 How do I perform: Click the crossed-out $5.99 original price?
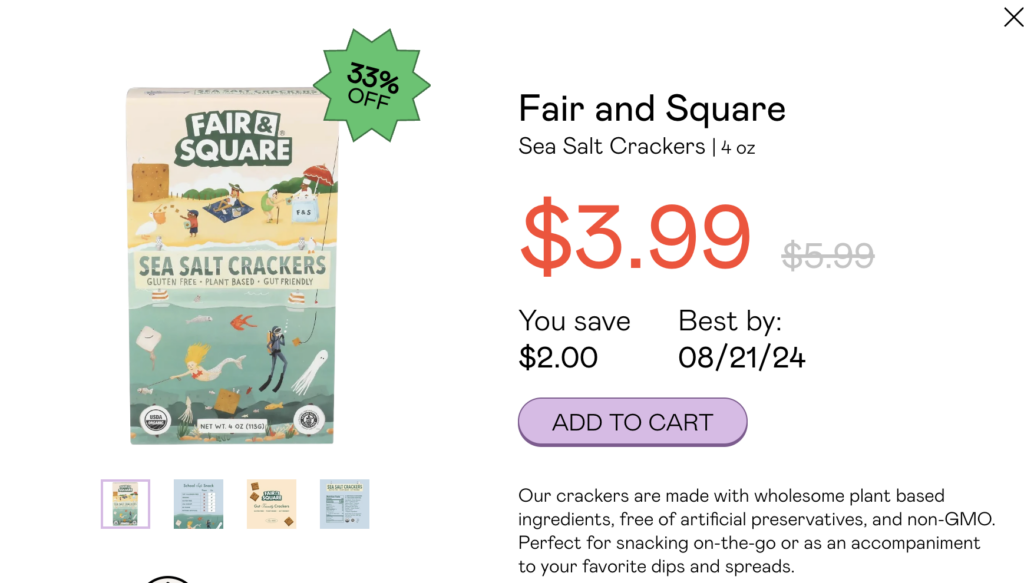click(827, 256)
